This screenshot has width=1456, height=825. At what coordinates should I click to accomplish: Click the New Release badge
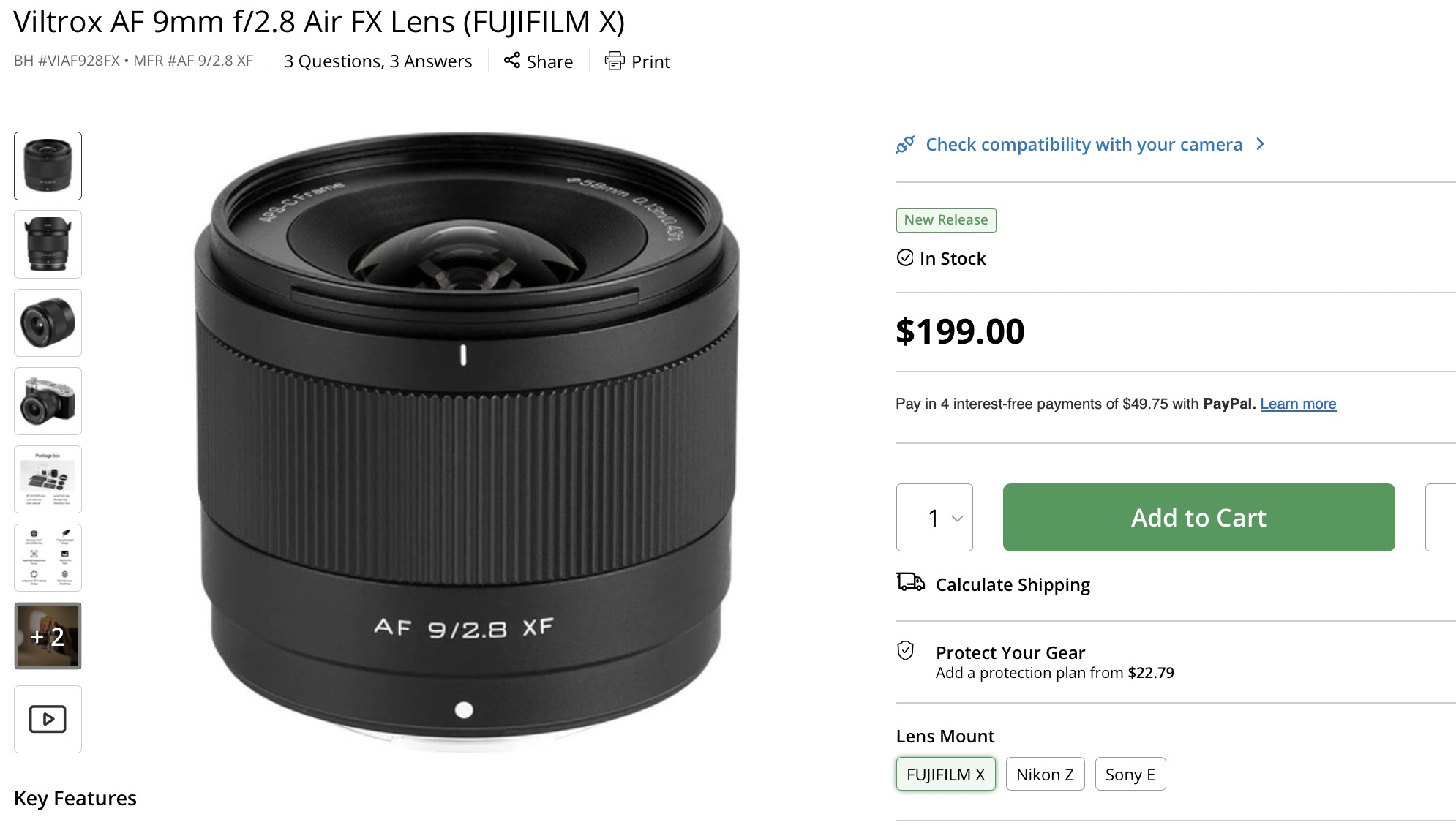pos(945,219)
